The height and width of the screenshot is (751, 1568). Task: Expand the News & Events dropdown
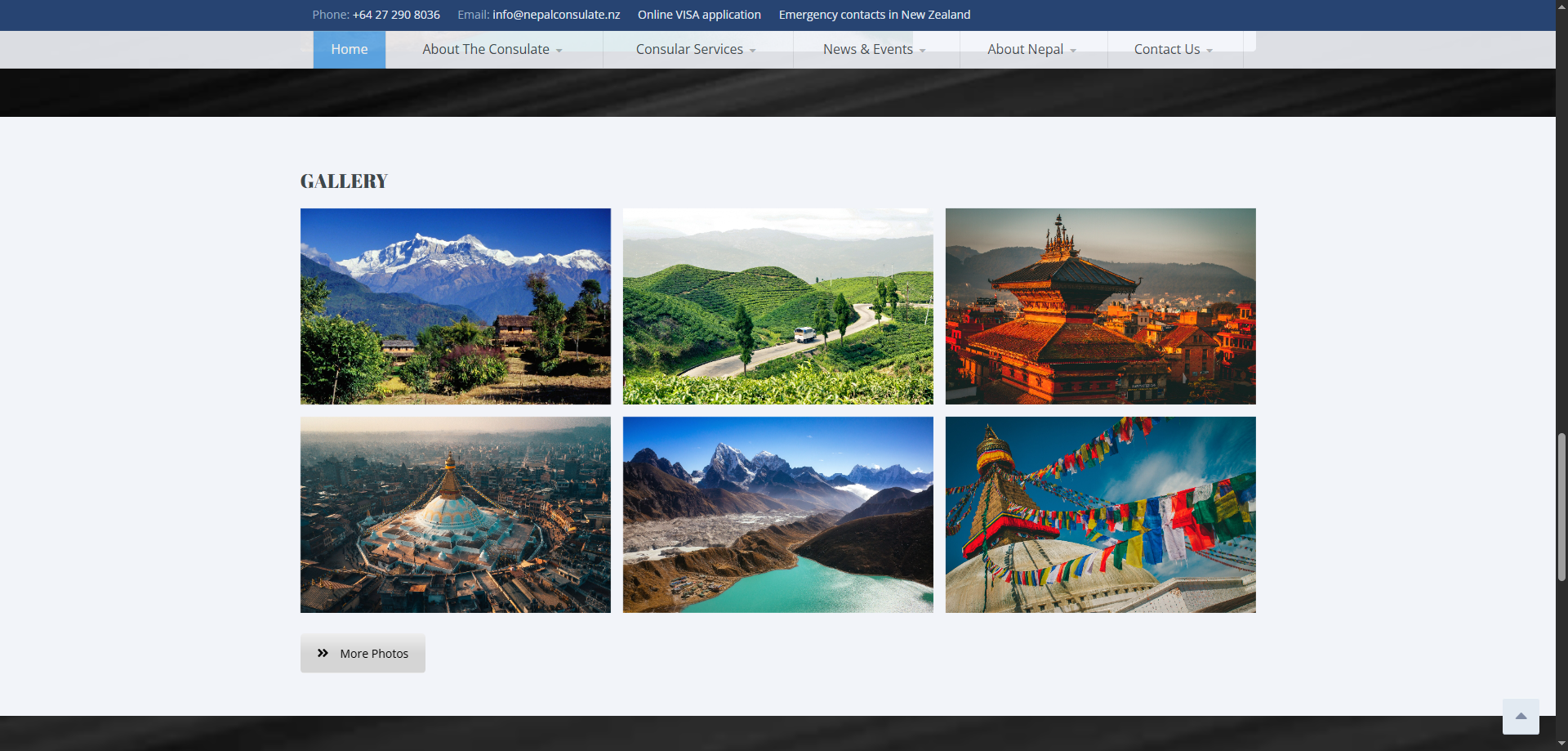click(868, 49)
